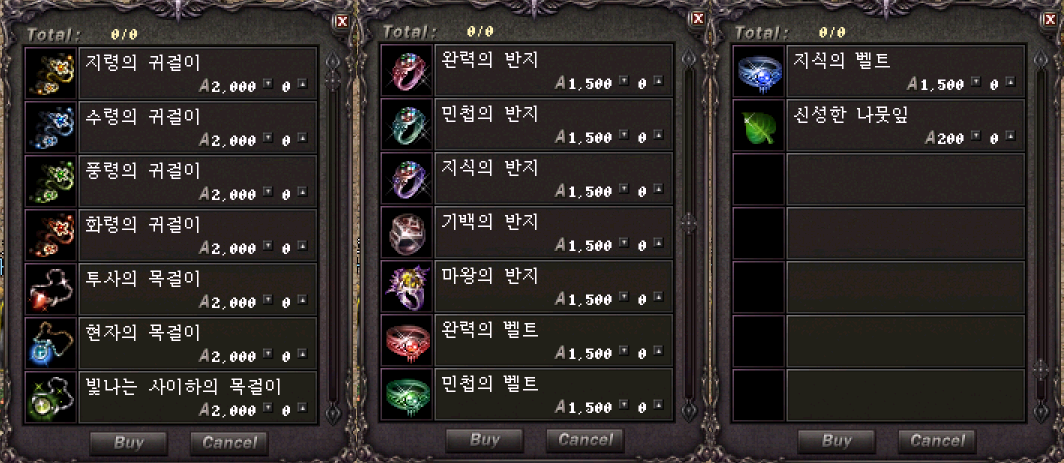Increase quantity of 화령의 귀걸이
The height and width of the screenshot is (463, 1064).
pyautogui.click(x=302, y=247)
